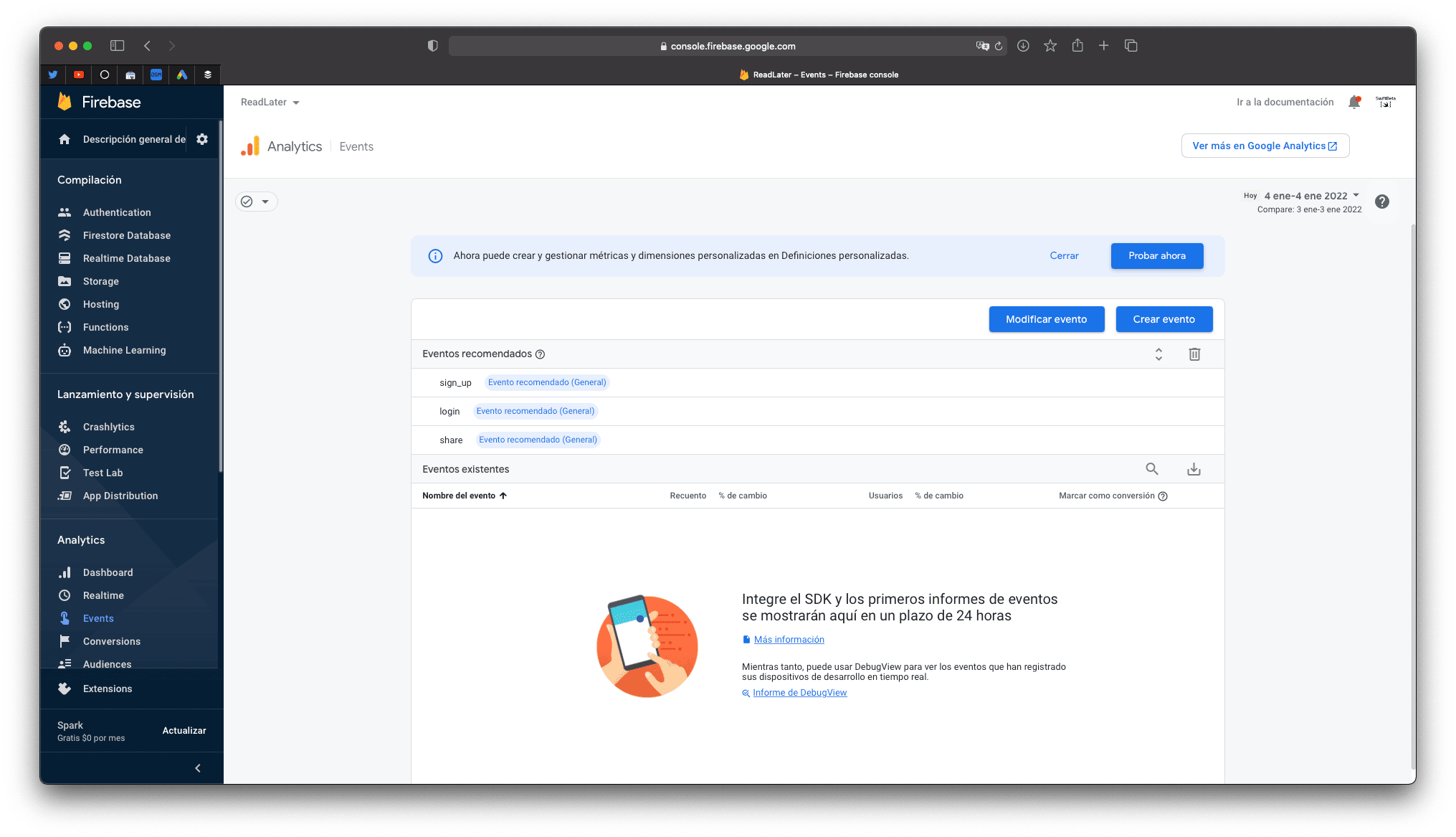Screen dimensions: 1456x837
Task: Toggle expand of recommended events section
Action: (1158, 354)
